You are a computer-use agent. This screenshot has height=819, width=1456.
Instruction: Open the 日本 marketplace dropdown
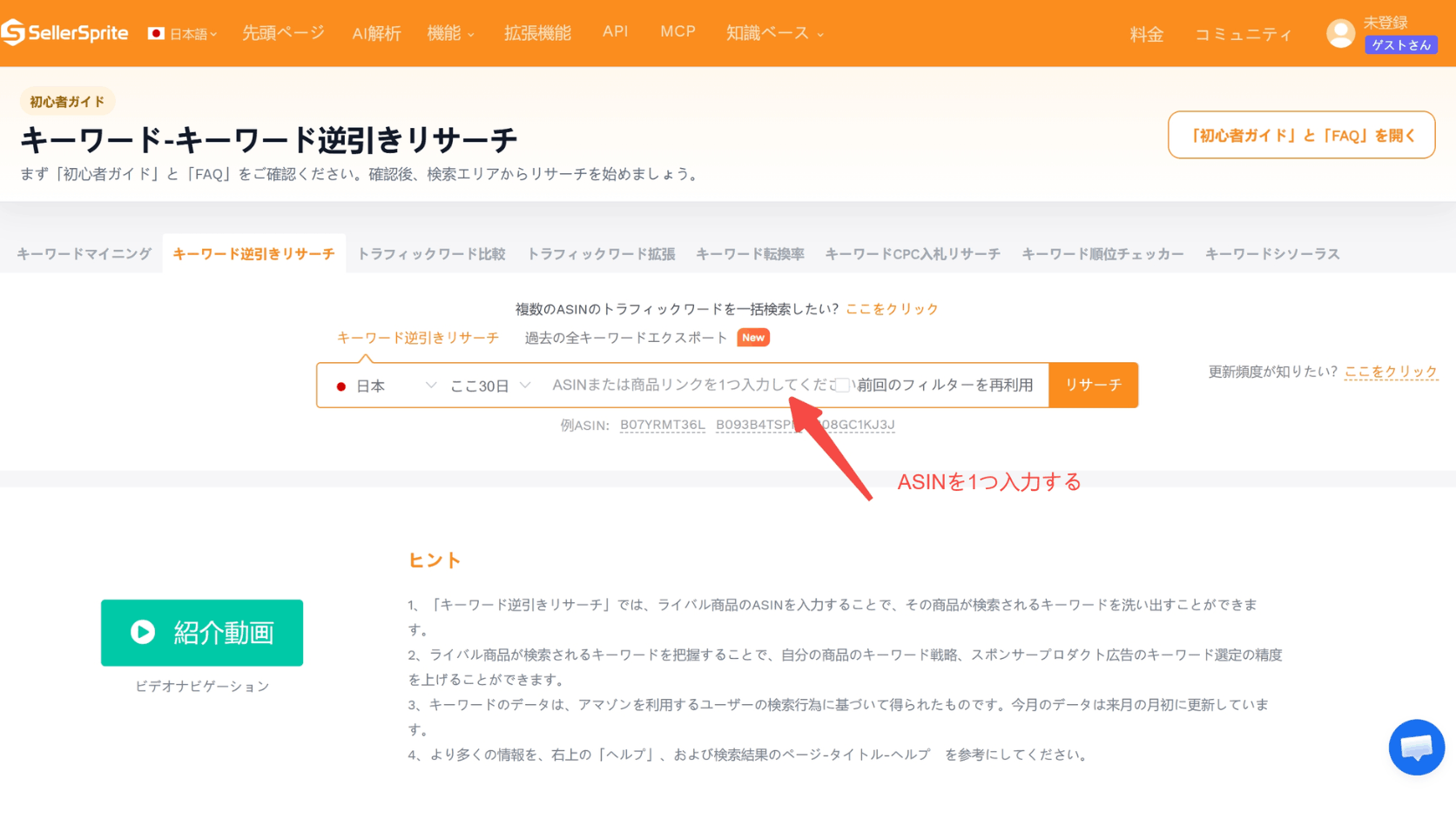click(387, 386)
